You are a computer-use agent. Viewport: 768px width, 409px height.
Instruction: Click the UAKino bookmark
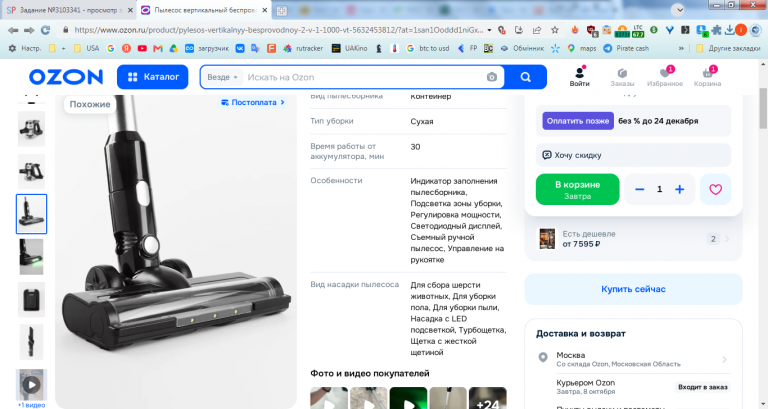350,48
